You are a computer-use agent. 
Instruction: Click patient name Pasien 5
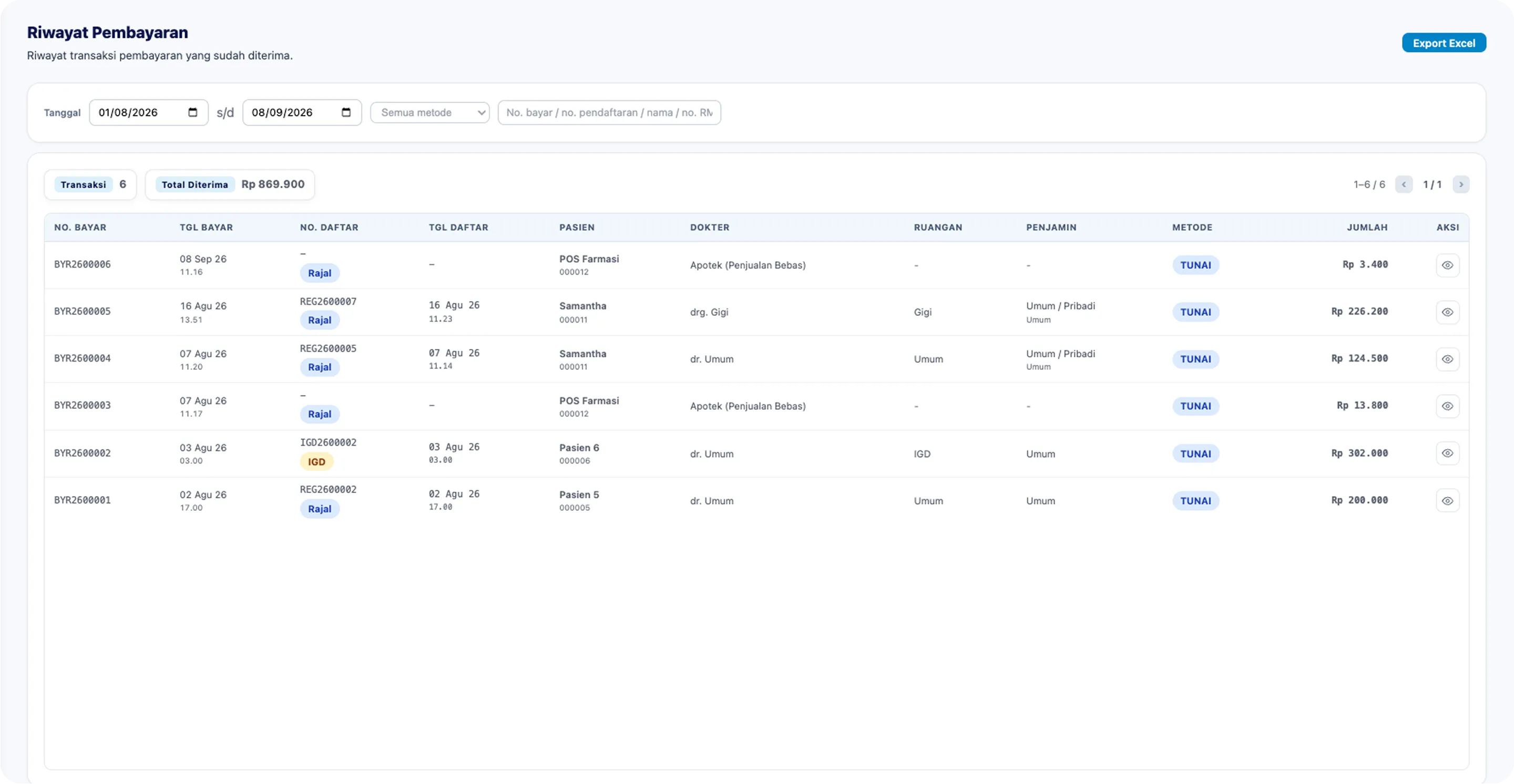tap(579, 494)
